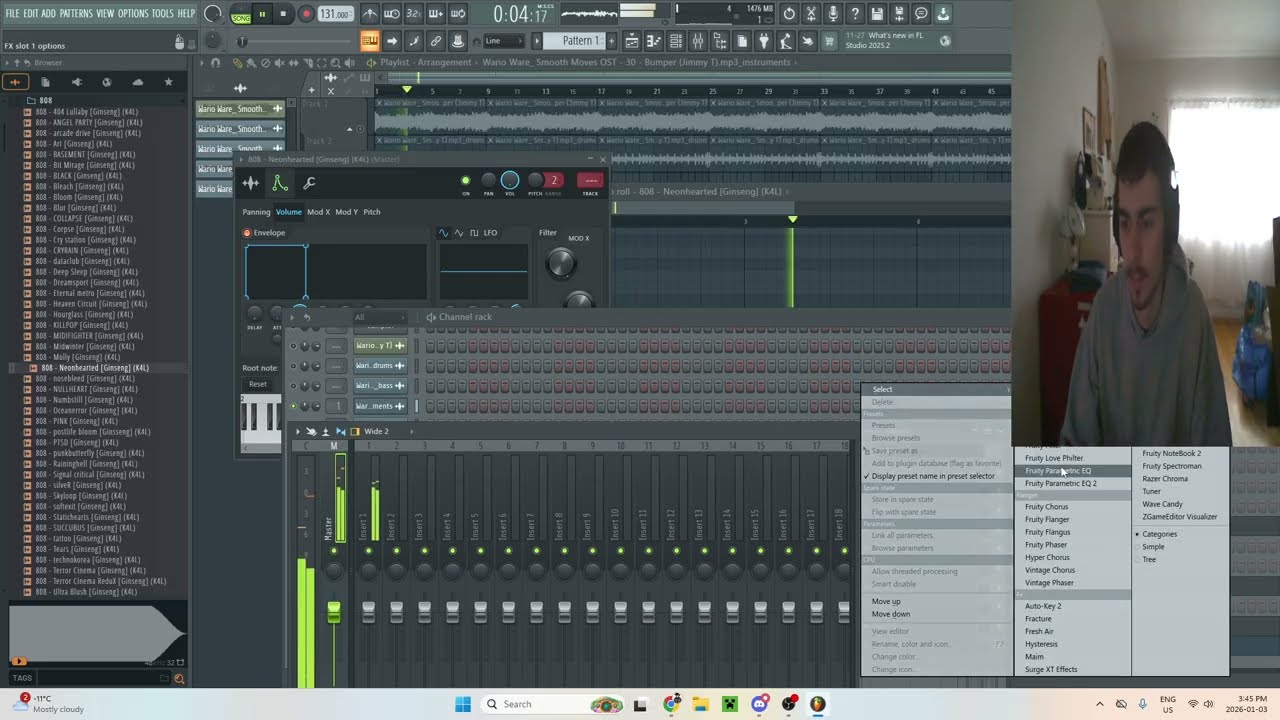Click the export download icon in toolbar
This screenshot has width=1280, height=720.
click(x=943, y=14)
